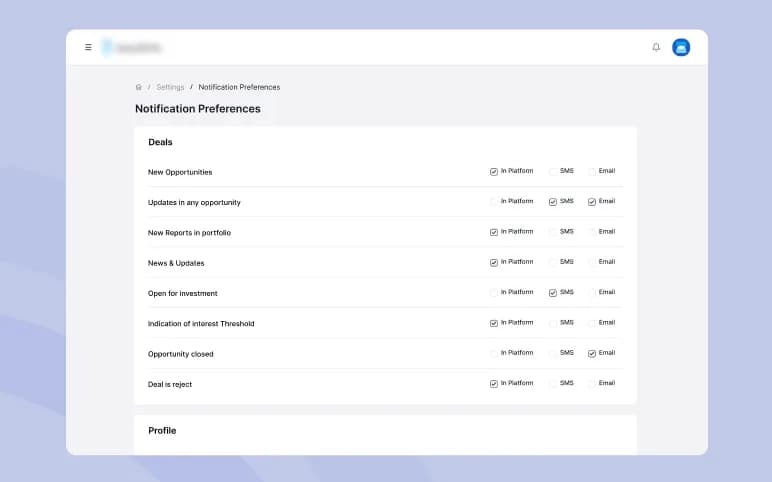Uncheck In Platform for News & Updates
The width and height of the screenshot is (772, 482).
pyautogui.click(x=494, y=262)
